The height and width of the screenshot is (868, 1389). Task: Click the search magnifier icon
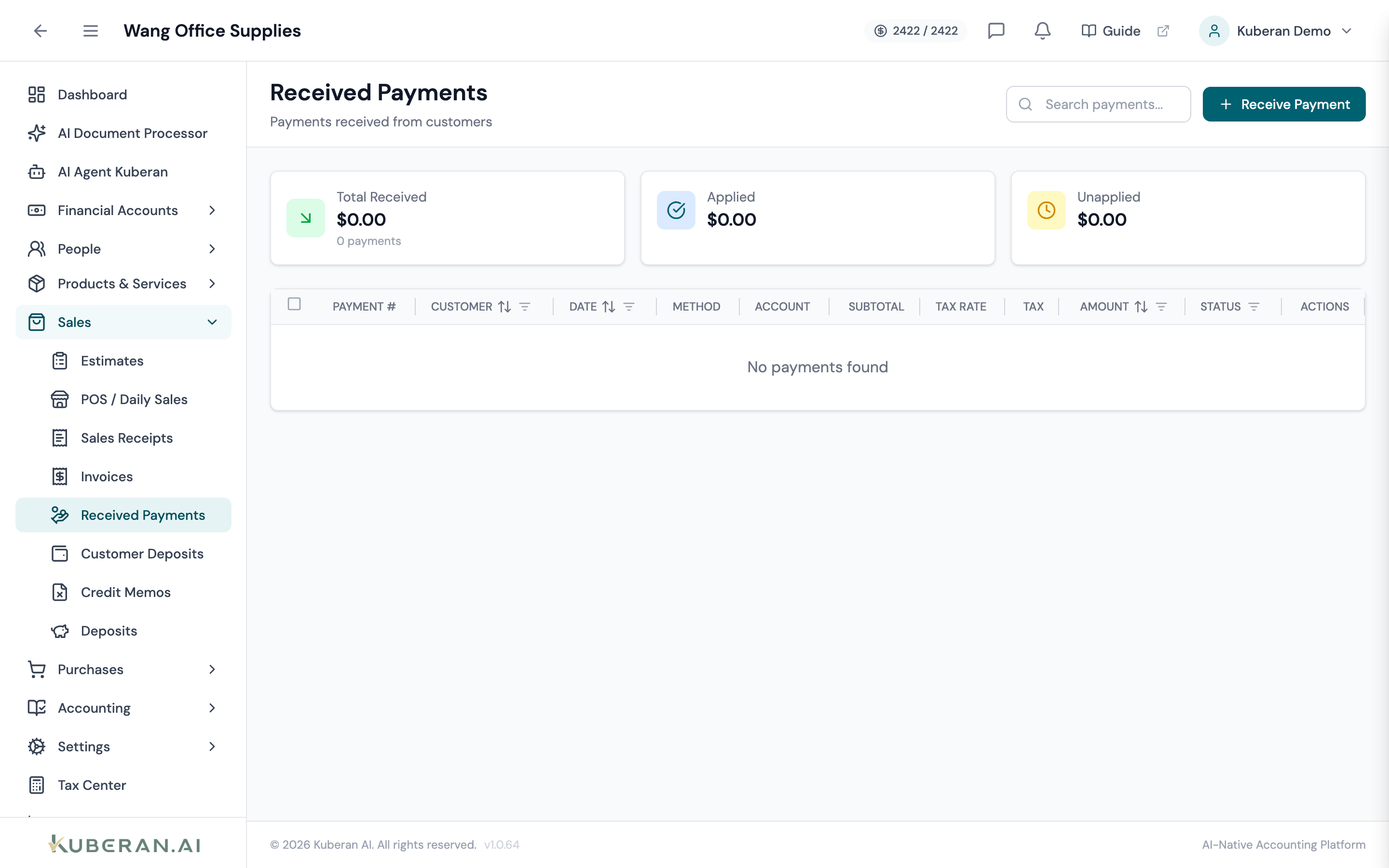click(x=1025, y=104)
